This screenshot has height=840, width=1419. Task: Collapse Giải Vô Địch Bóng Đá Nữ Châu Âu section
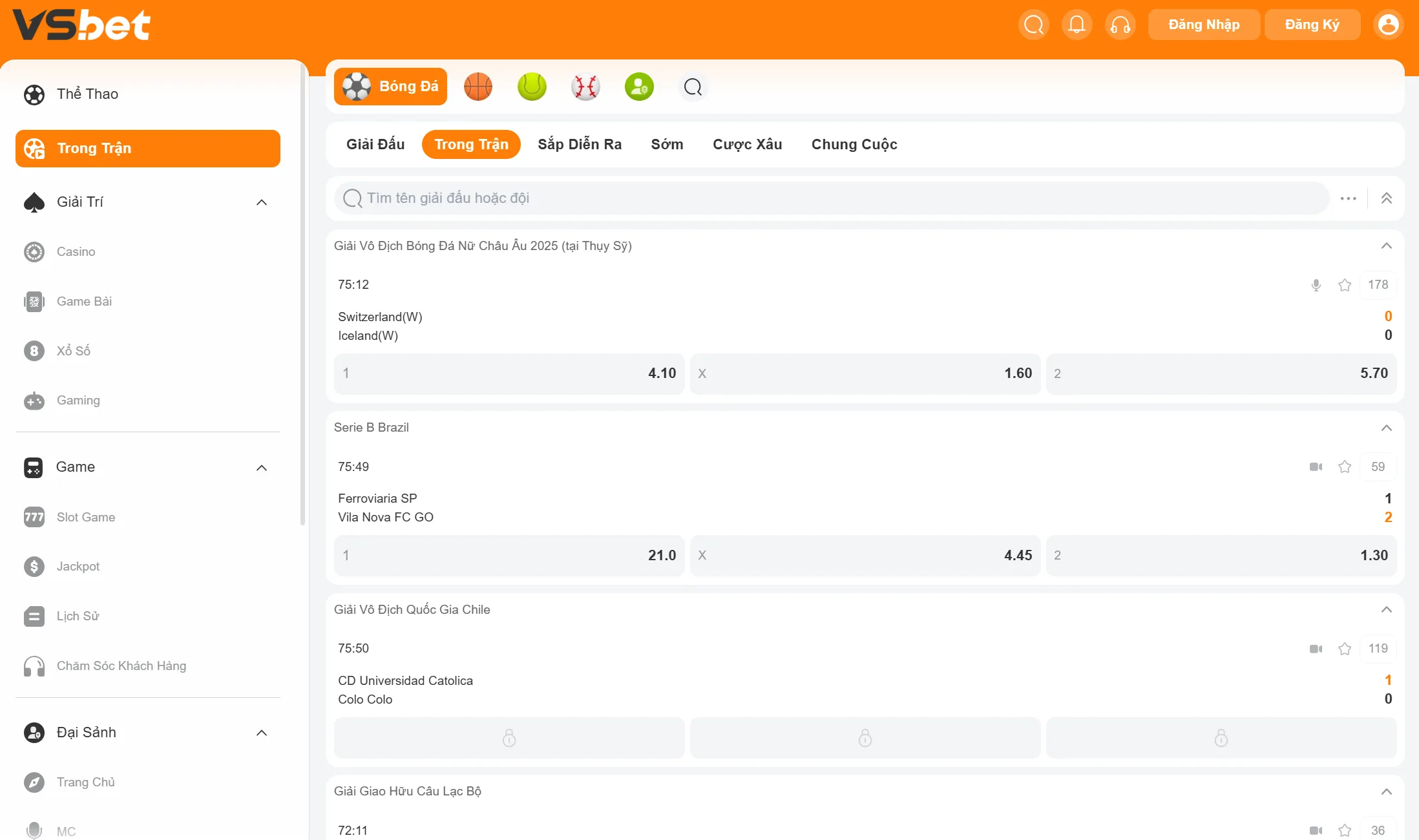click(1387, 246)
